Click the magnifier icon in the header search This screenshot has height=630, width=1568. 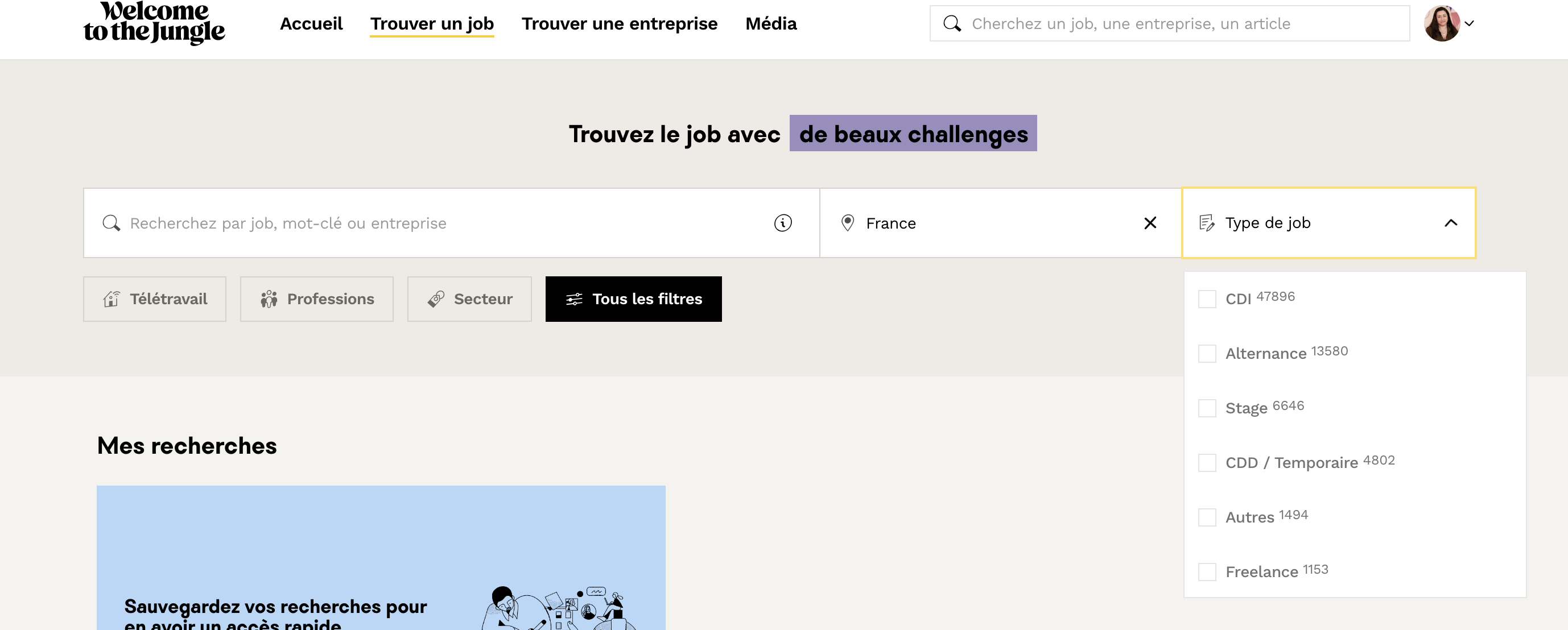pos(951,24)
